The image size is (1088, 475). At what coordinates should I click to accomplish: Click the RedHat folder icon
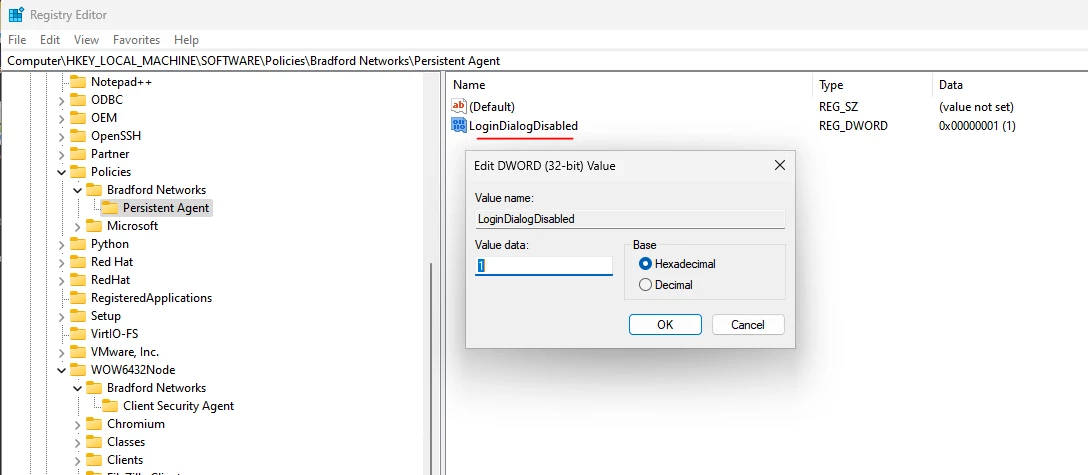78,279
